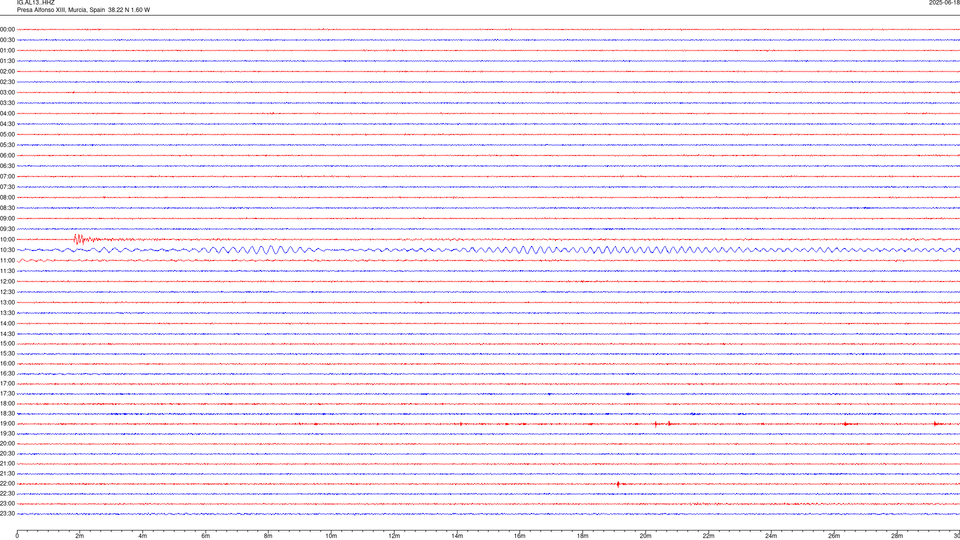
Task: Select the 01:30 row time label
Action: [x=7, y=61]
